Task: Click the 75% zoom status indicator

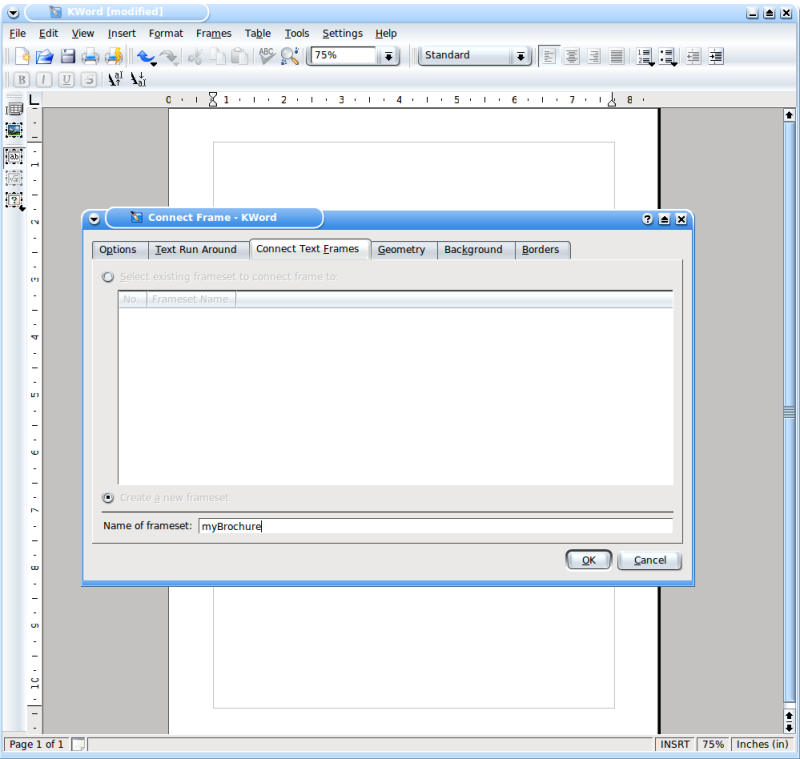Action: [713, 744]
